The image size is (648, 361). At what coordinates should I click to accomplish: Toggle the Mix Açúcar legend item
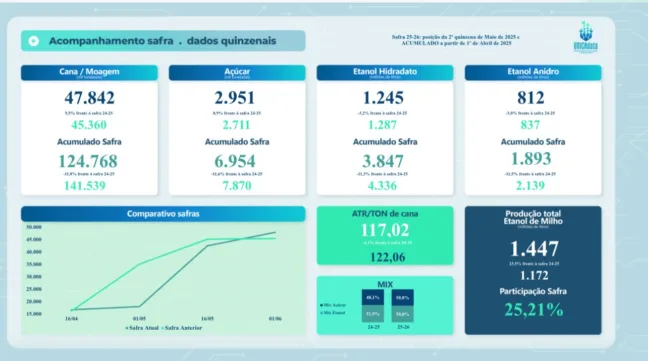coord(333,305)
